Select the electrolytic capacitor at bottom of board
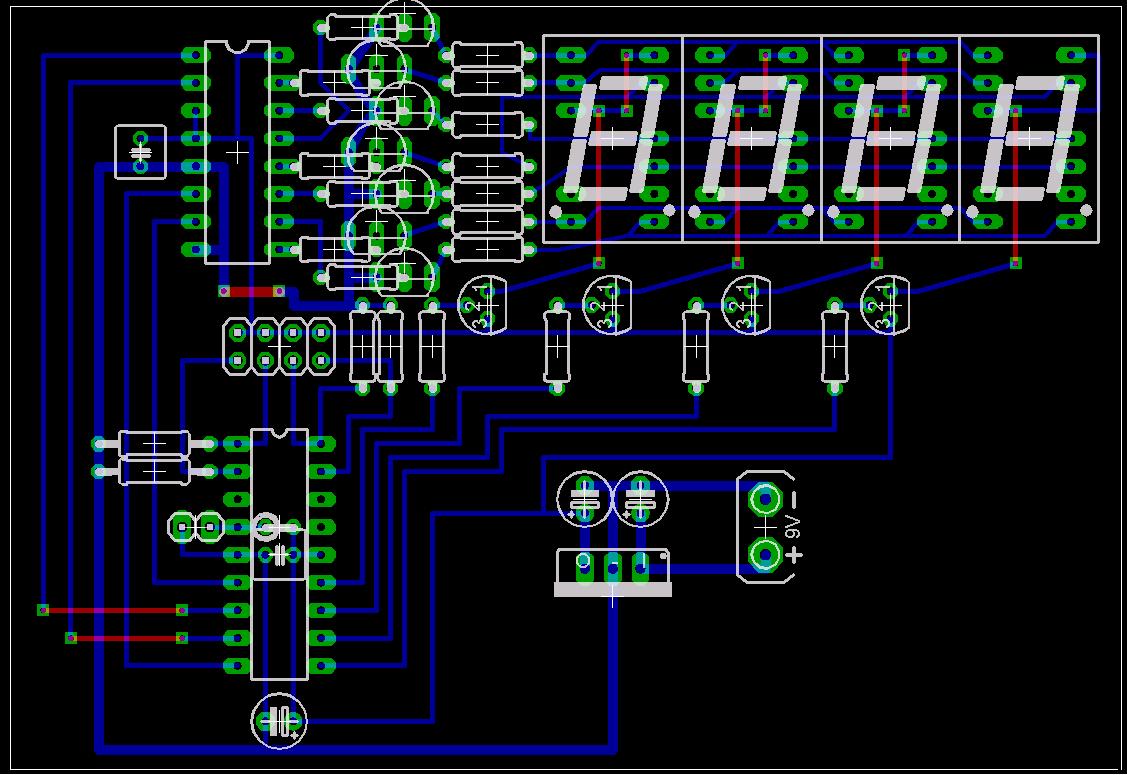This screenshot has width=1127, height=775. click(x=279, y=720)
